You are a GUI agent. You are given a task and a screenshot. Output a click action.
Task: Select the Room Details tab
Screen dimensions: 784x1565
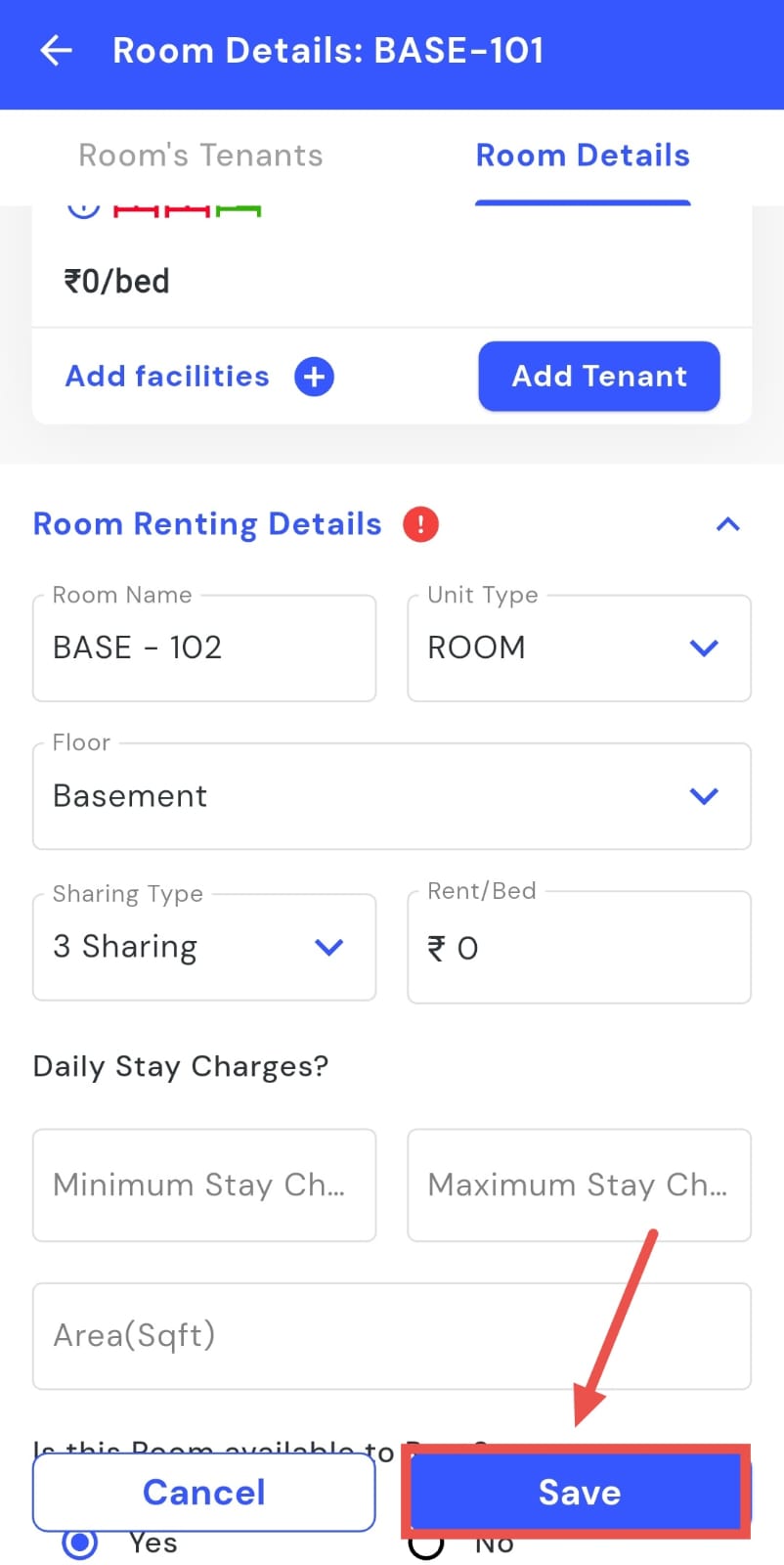(583, 156)
